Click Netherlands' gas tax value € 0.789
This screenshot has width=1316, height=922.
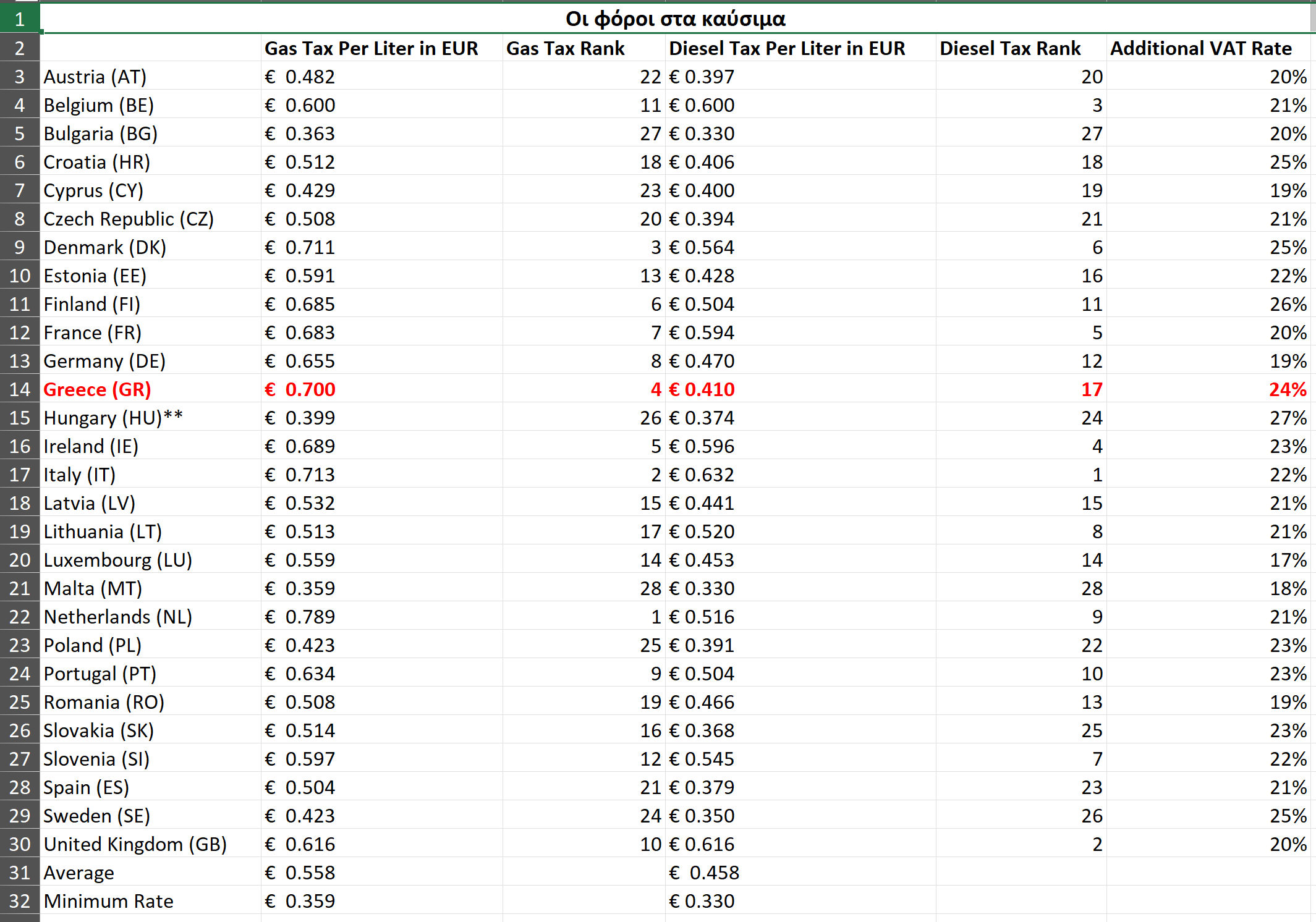click(382, 617)
